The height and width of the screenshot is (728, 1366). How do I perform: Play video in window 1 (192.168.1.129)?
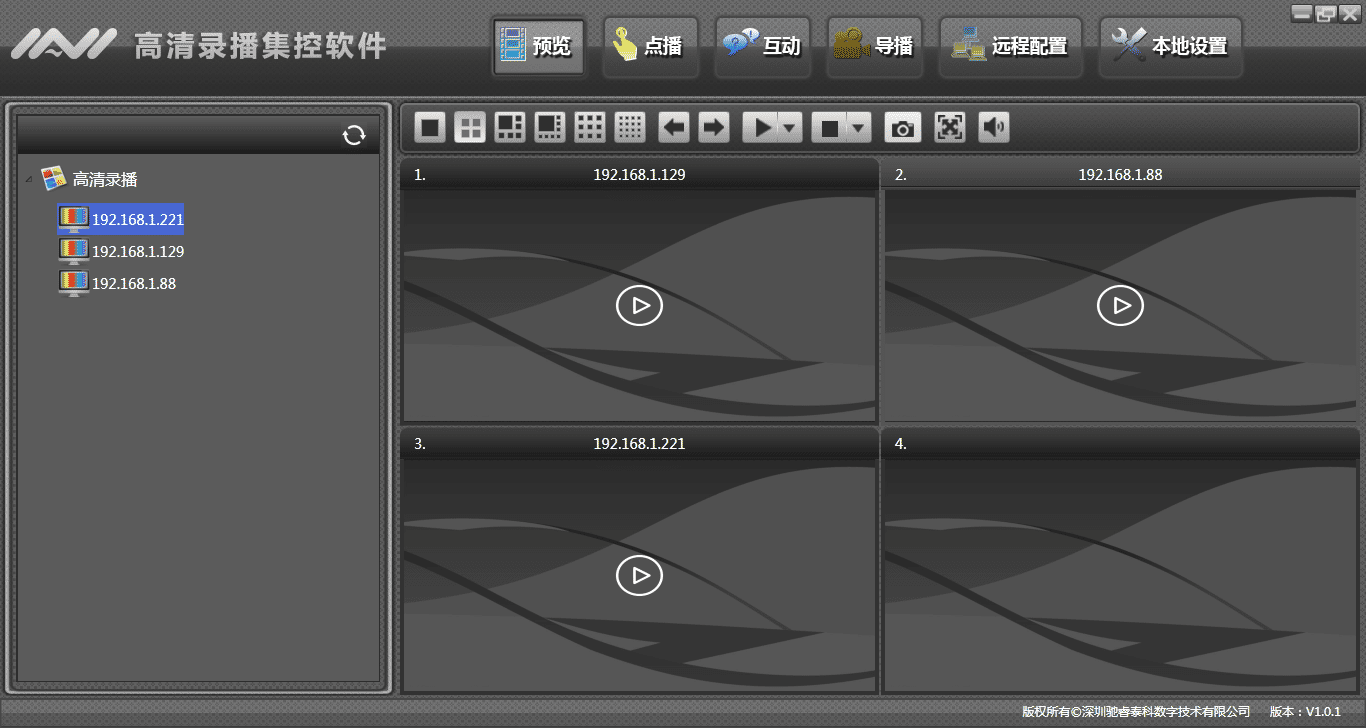[x=639, y=305]
